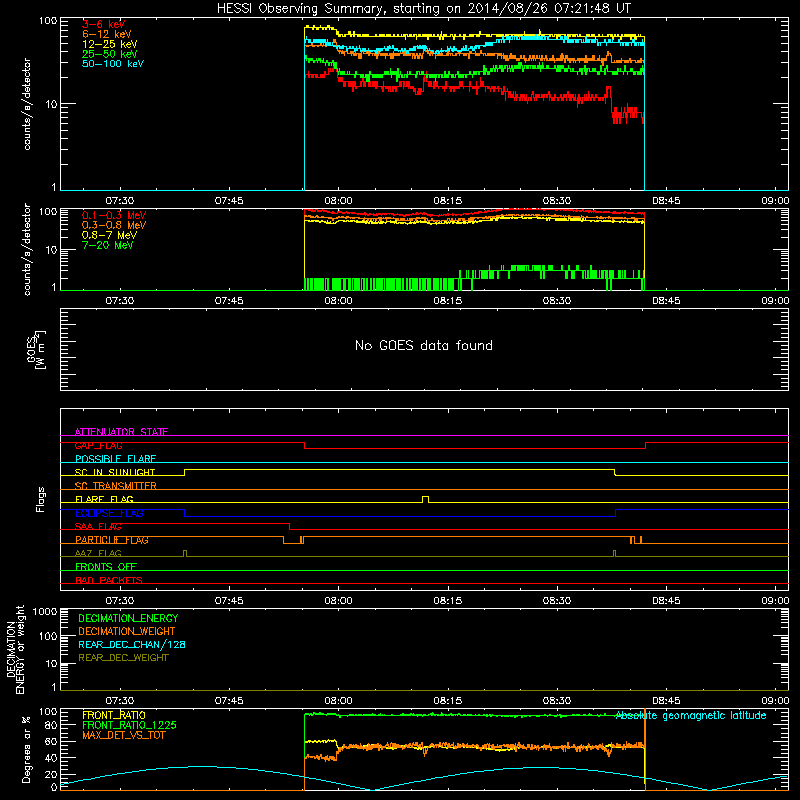Image resolution: width=800 pixels, height=800 pixels.
Task: Select the 12-25 keV legend label
Action: [x=110, y=44]
